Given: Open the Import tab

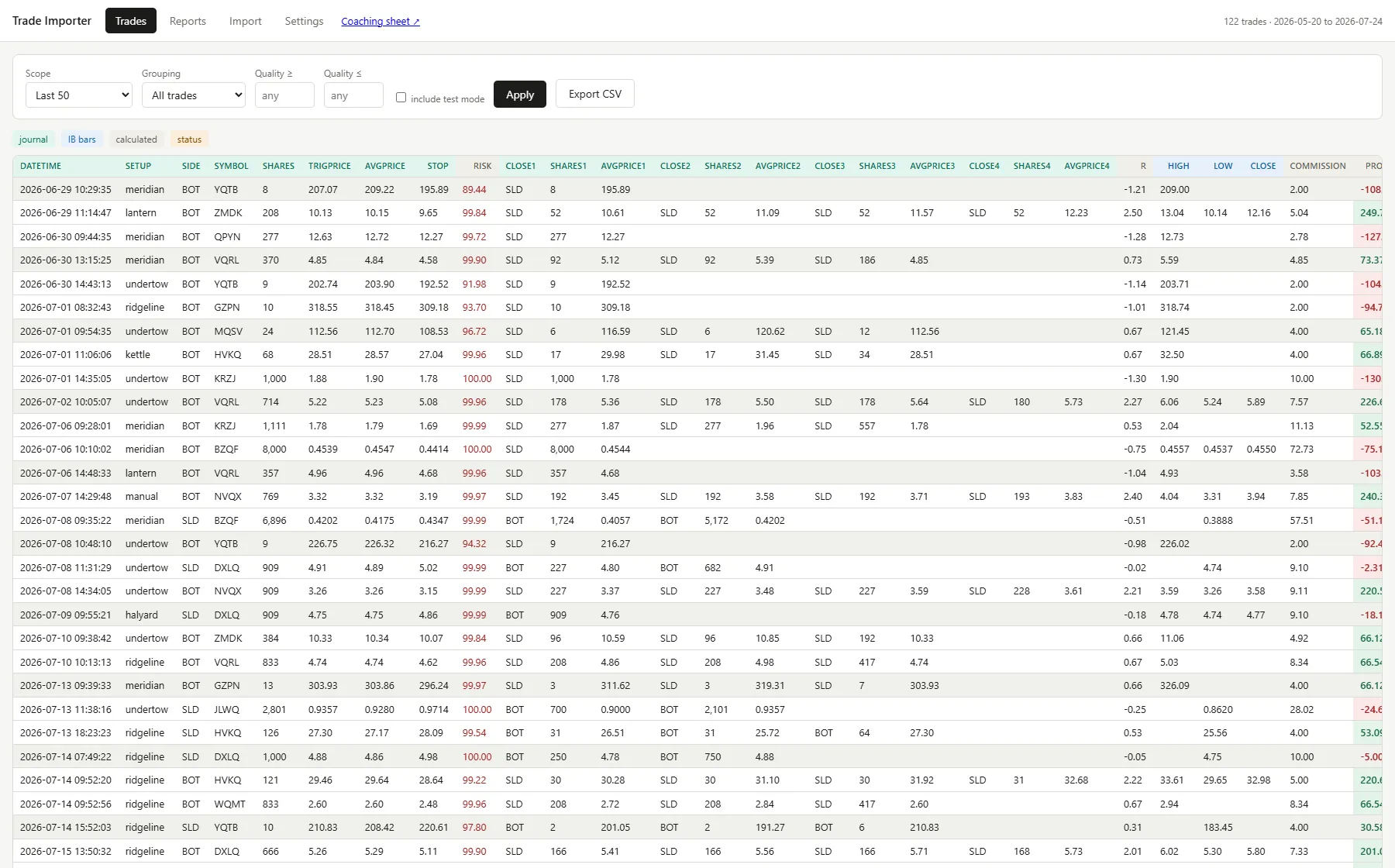Looking at the screenshot, I should (x=246, y=21).
